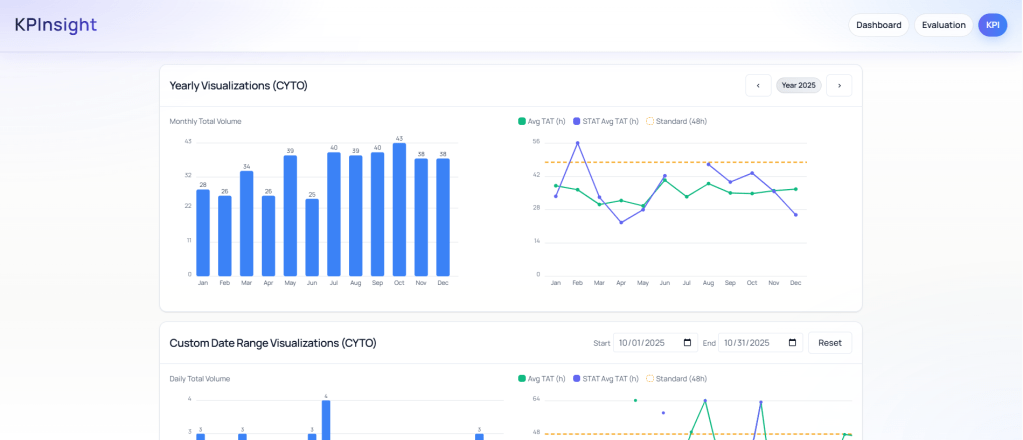Select the October bar showing 43
This screenshot has height=440, width=1023.
tap(399, 210)
